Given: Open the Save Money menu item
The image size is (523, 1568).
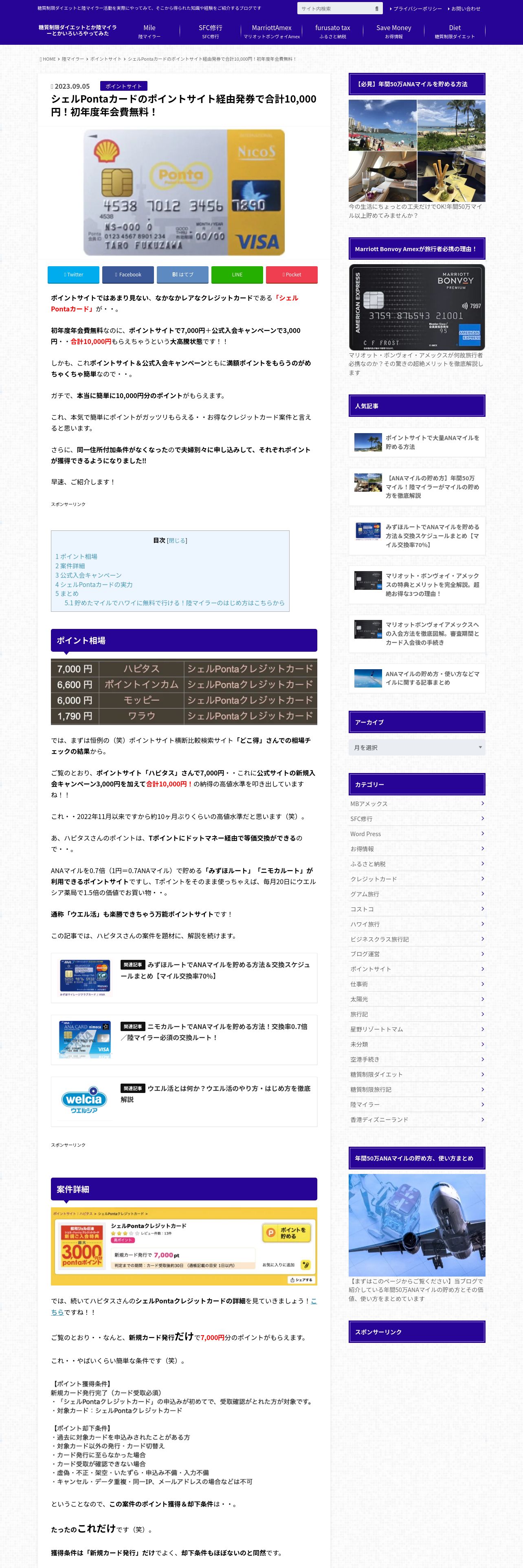Looking at the screenshot, I should [393, 32].
